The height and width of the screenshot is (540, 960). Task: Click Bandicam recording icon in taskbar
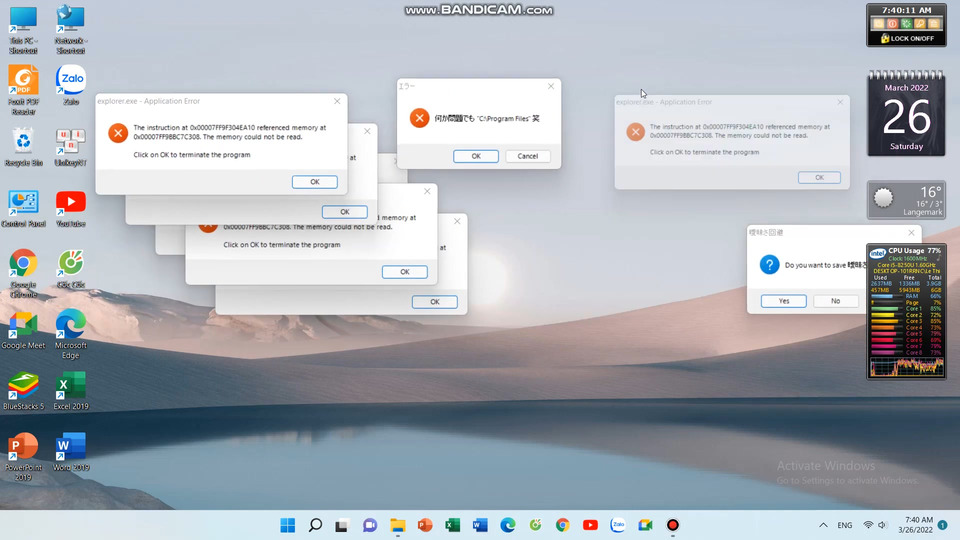(x=673, y=525)
